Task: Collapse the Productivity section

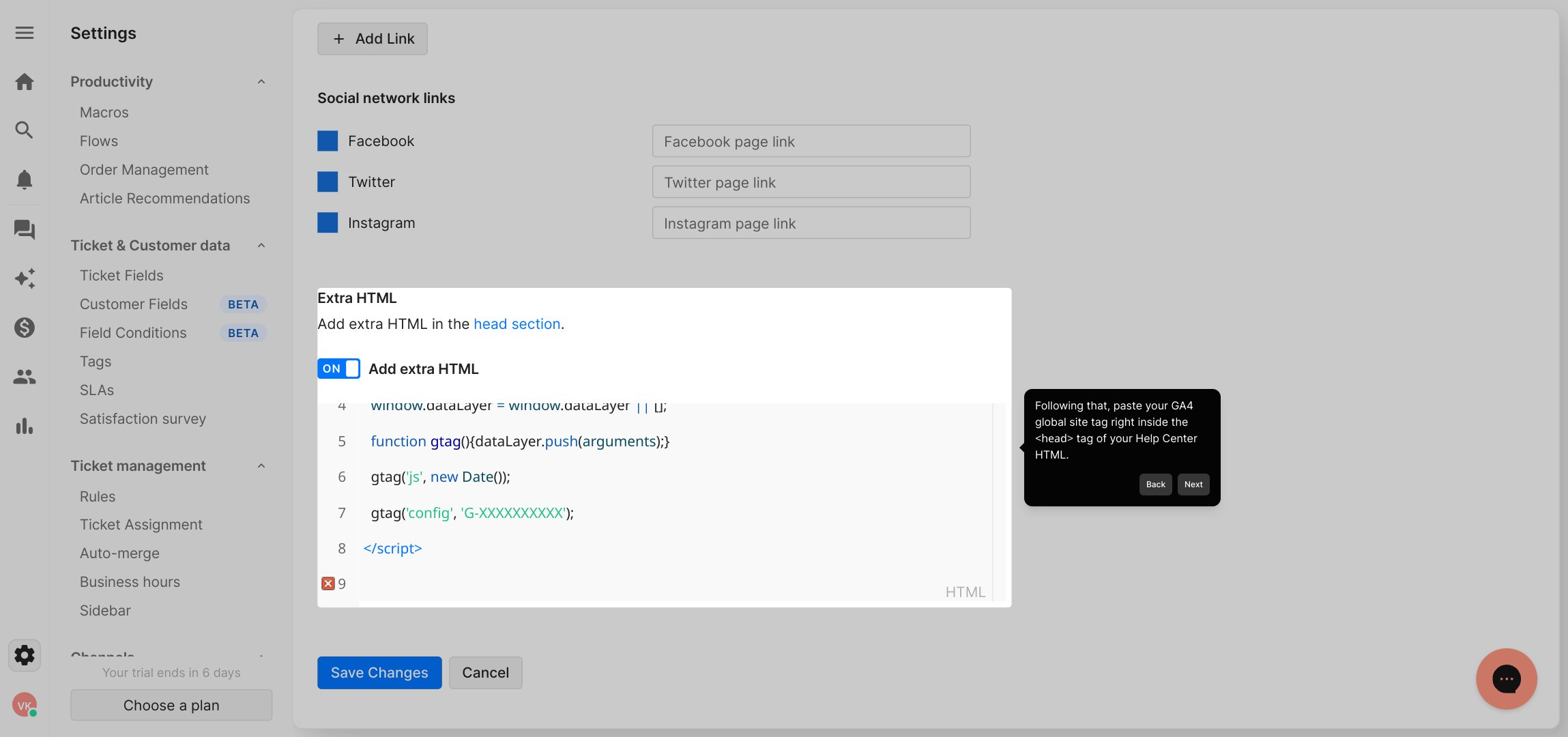Action: pyautogui.click(x=261, y=82)
